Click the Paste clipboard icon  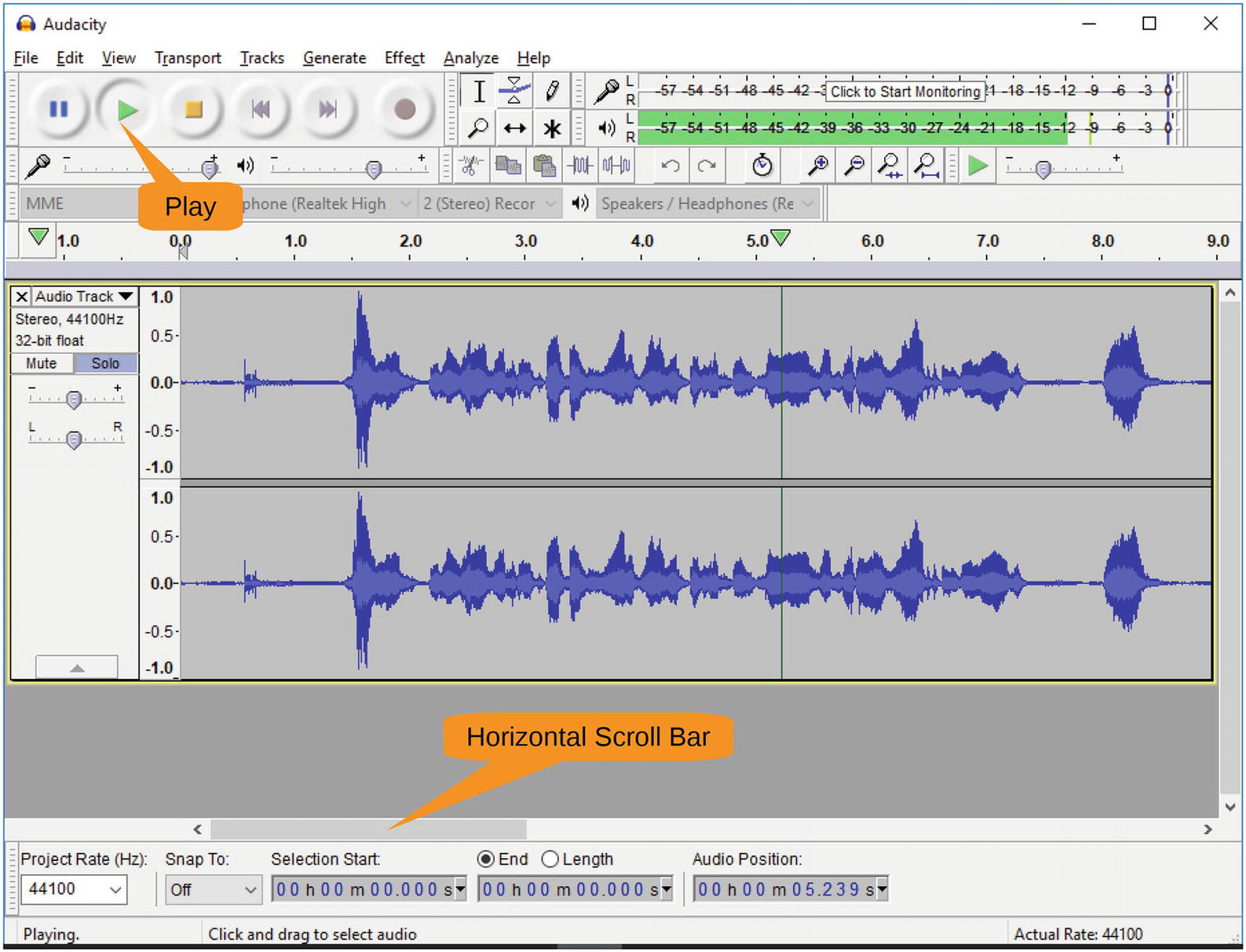coord(544,166)
